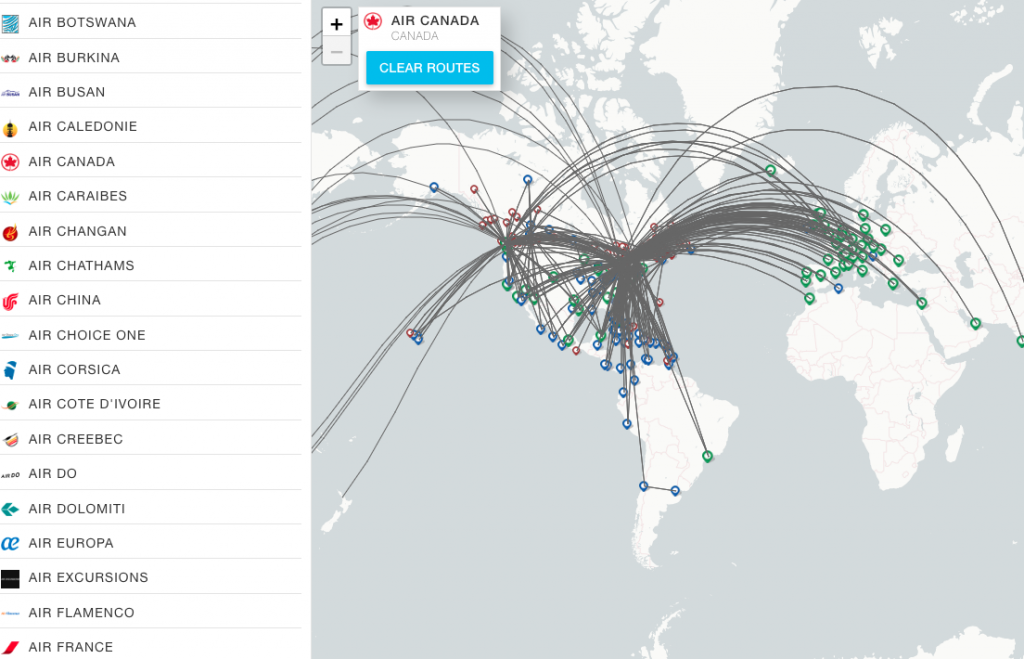Click the Air Do logo icon
This screenshot has width=1024, height=659.
10,475
